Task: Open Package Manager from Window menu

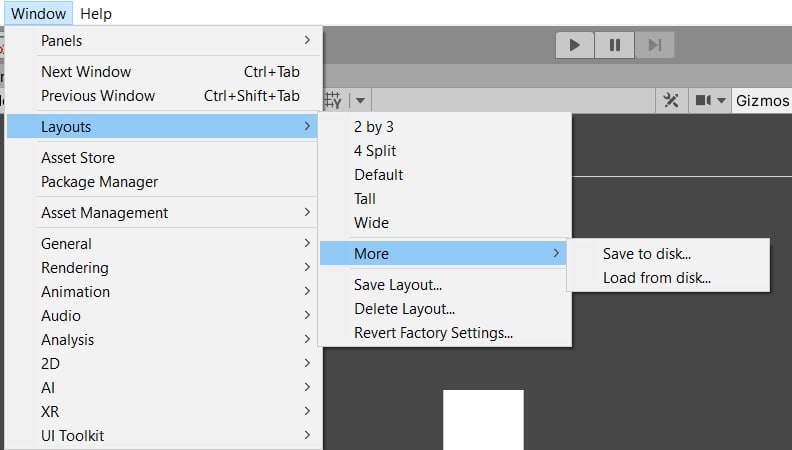Action: tap(164, 181)
